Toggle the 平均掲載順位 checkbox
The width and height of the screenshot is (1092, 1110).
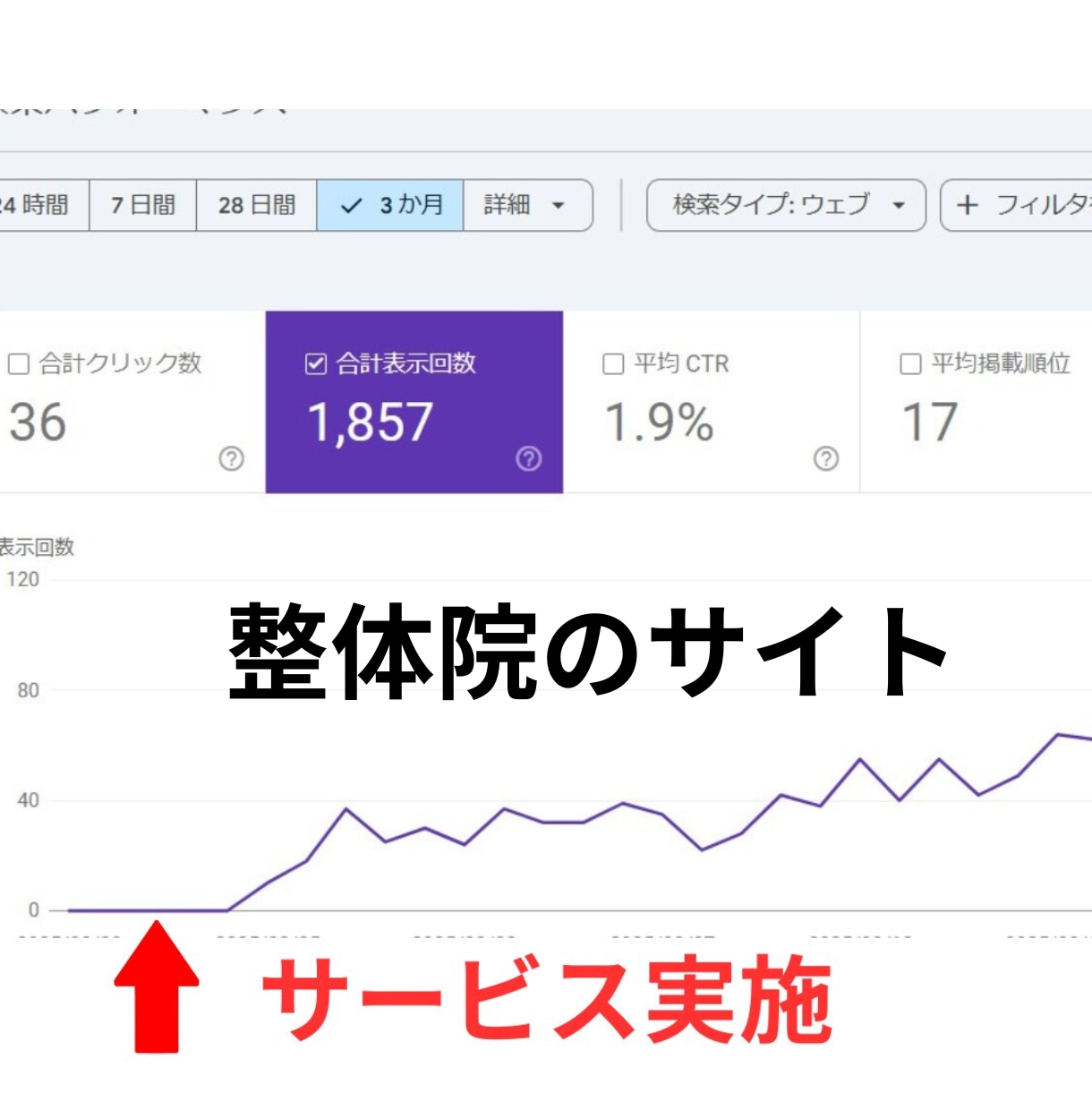[910, 363]
